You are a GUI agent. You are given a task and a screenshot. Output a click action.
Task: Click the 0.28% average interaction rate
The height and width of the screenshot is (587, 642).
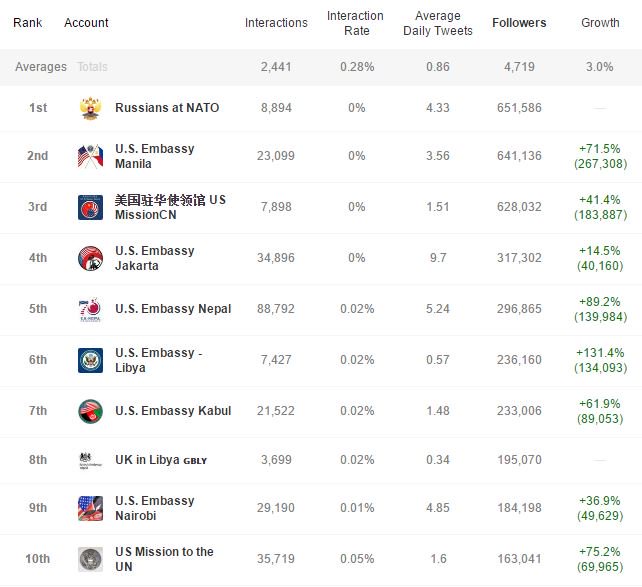pyautogui.click(x=357, y=67)
